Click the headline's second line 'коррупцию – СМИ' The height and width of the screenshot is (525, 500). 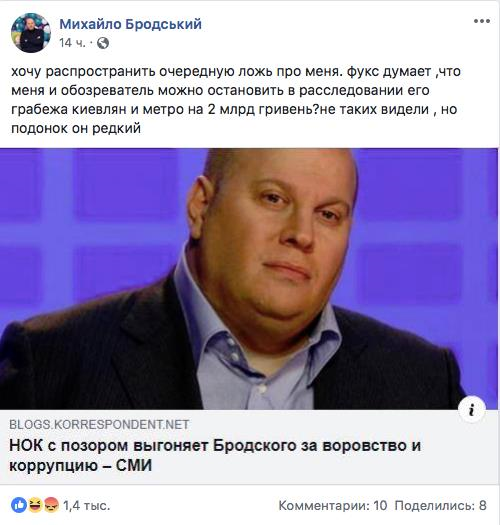[80, 465]
